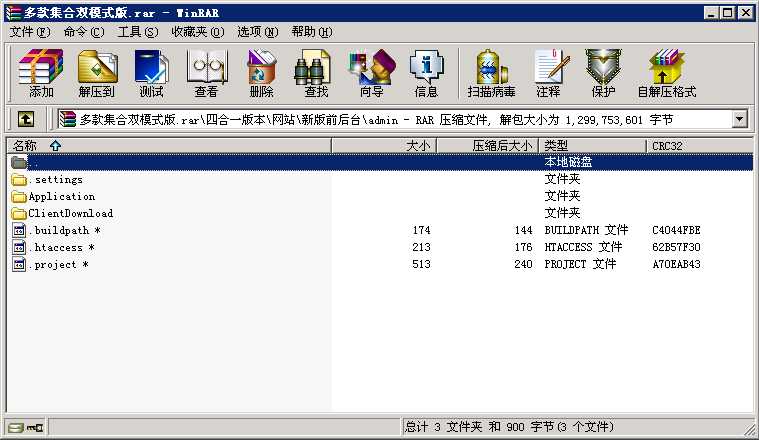Click the parent directory '..' folder icon
759x440 pixels.
[19, 162]
